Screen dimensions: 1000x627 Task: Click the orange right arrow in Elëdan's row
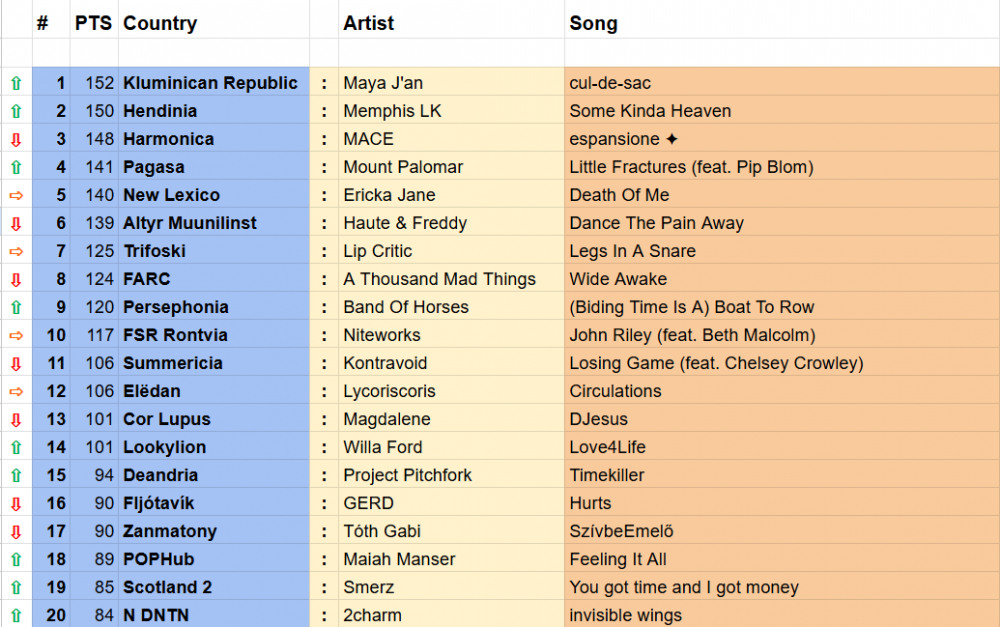[16, 391]
